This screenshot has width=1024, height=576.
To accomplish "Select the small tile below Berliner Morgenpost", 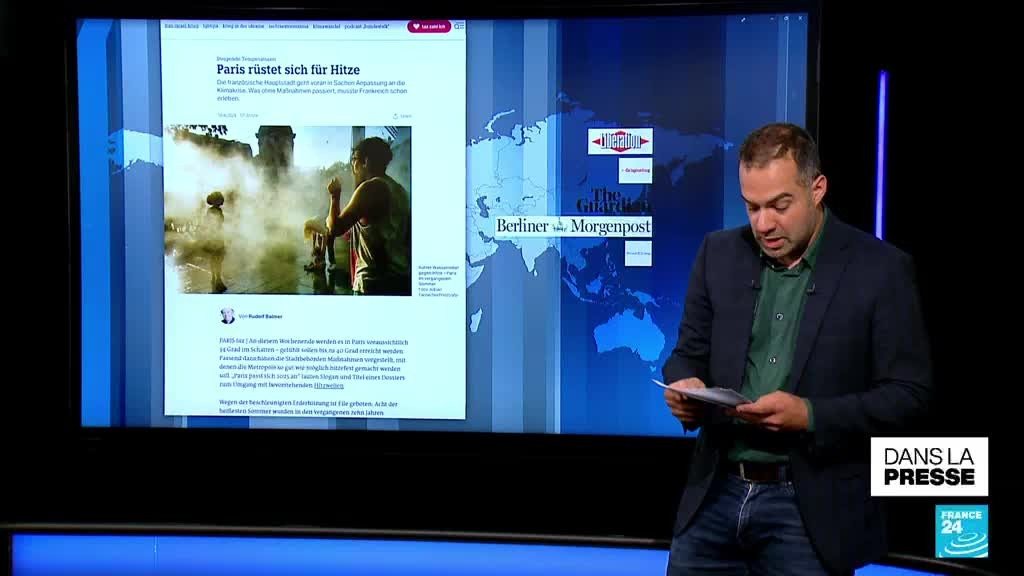I will pos(637,254).
